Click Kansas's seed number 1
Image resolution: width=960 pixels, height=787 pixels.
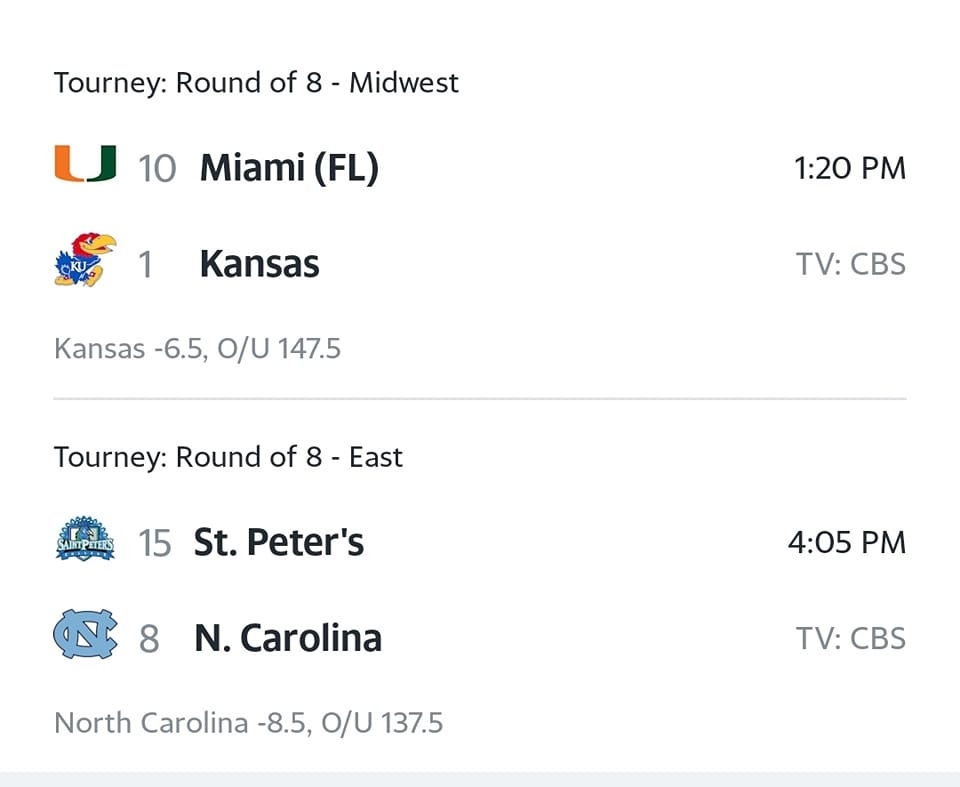pos(146,264)
